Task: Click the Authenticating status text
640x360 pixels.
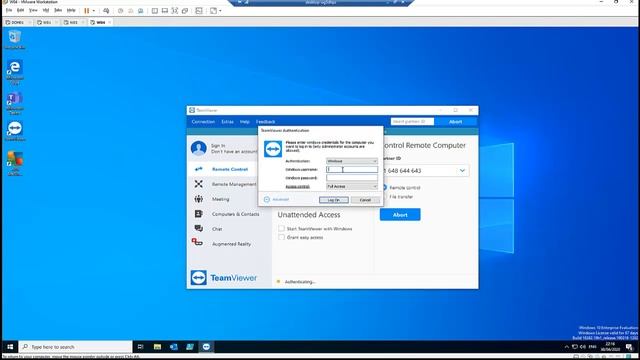Action: 300,282
